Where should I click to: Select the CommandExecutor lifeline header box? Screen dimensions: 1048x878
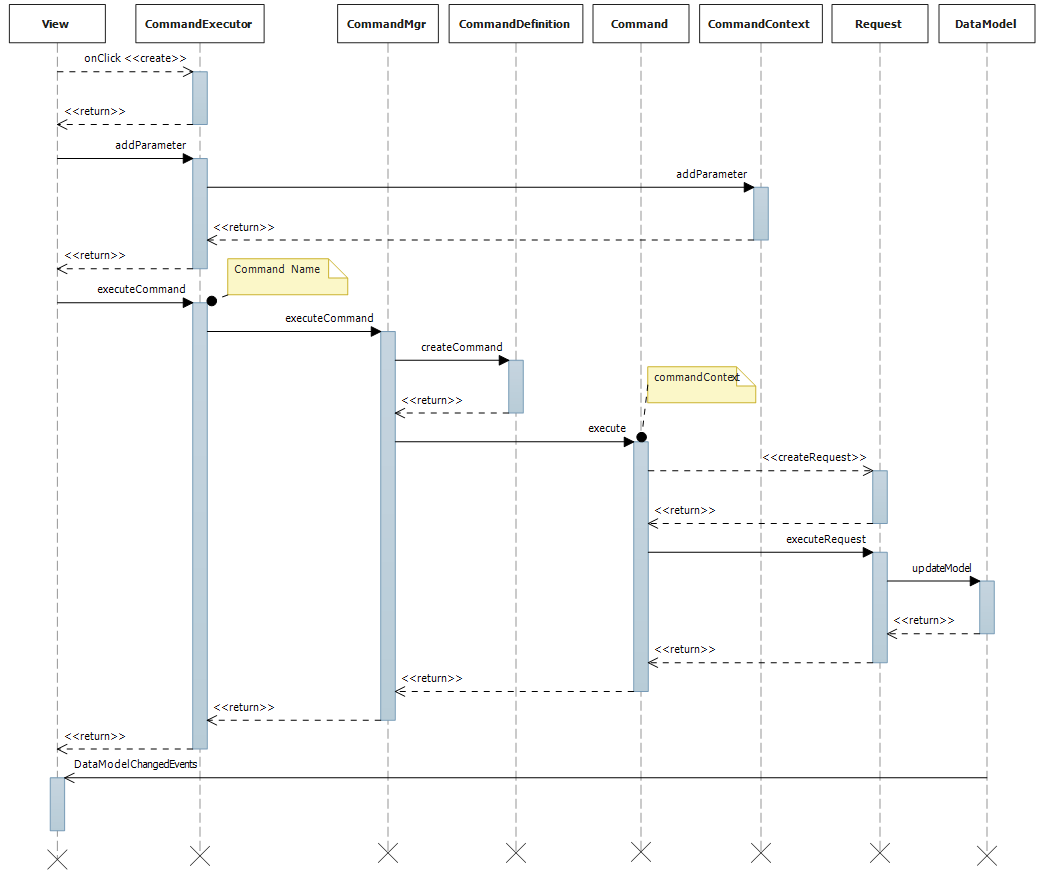coord(200,24)
